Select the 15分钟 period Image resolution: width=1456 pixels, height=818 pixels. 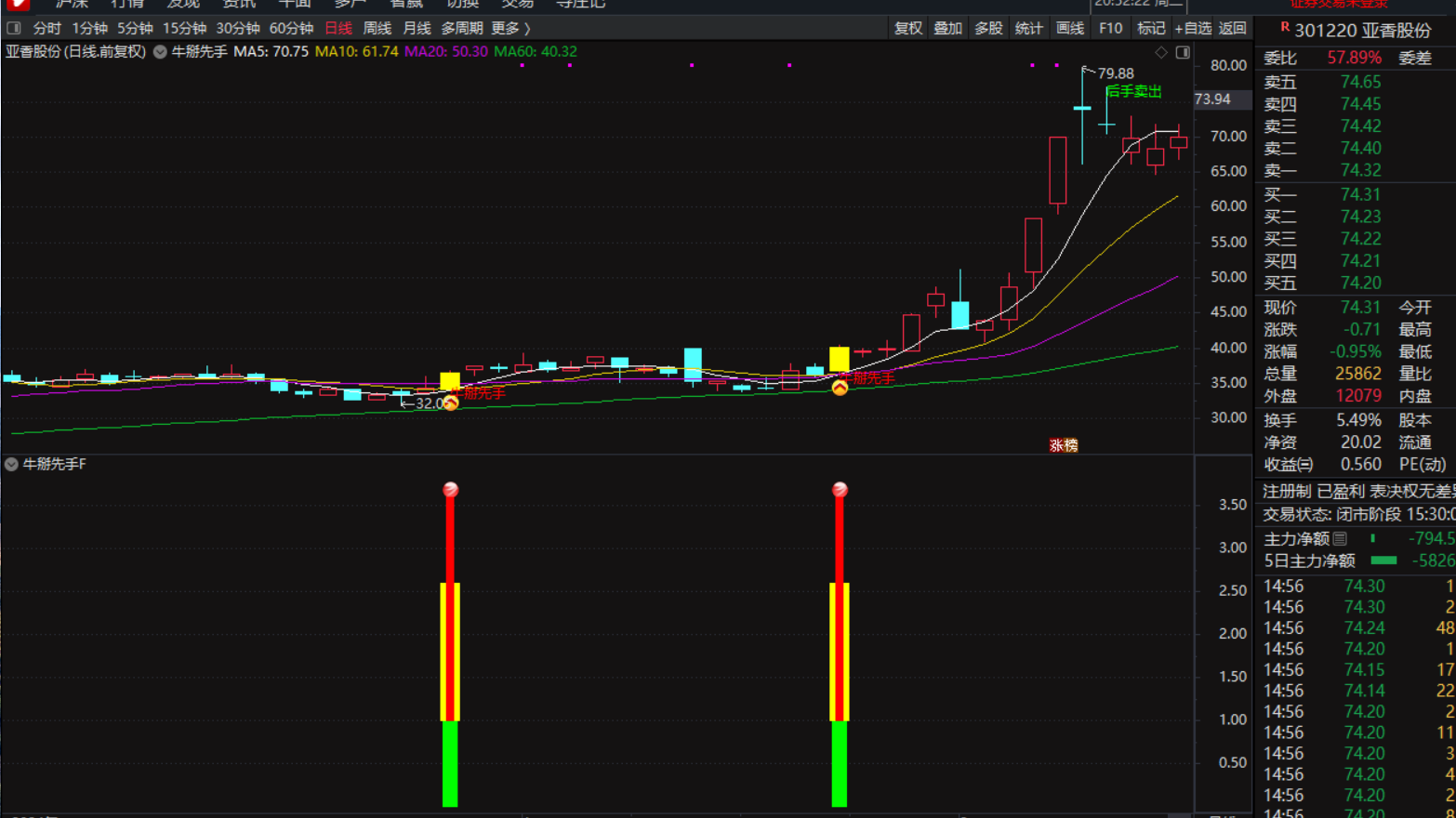click(x=184, y=29)
